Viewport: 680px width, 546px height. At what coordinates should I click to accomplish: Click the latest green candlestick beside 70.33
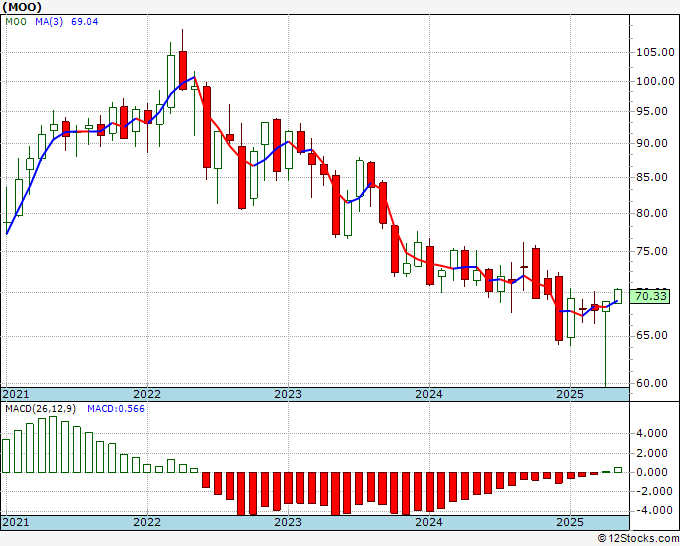618,297
